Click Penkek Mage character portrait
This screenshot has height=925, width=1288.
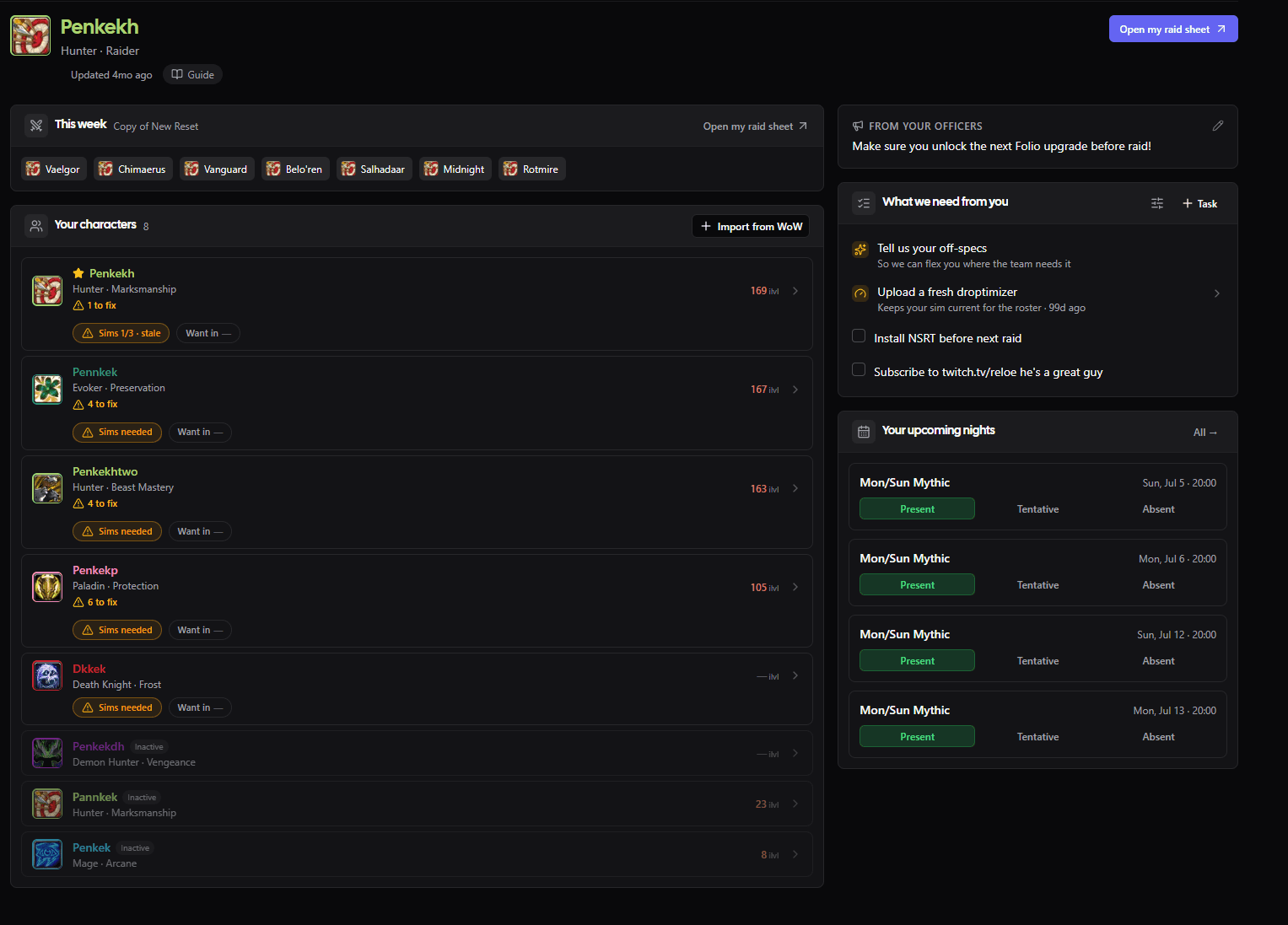click(47, 854)
